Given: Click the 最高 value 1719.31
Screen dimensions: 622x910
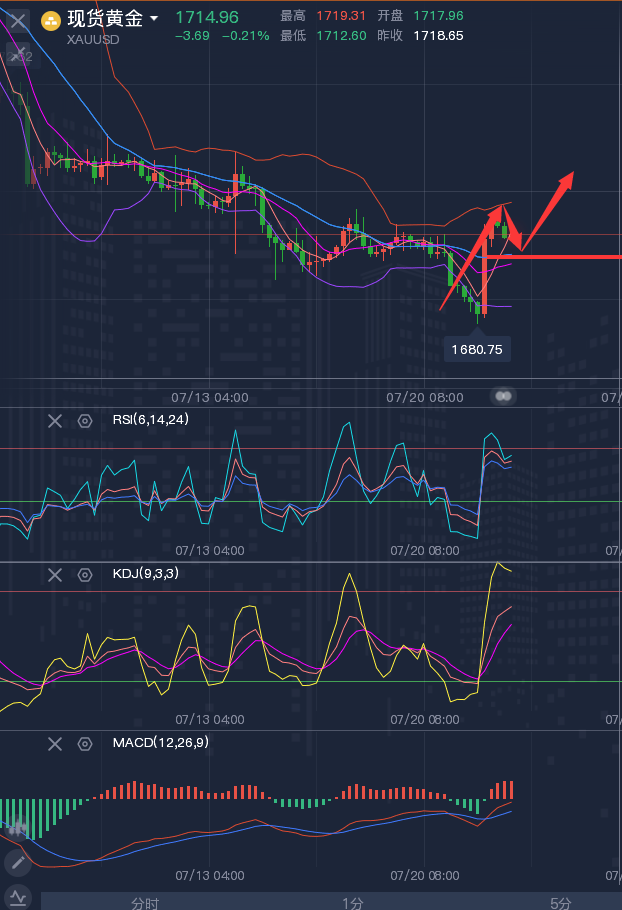Looking at the screenshot, I should click(341, 16).
